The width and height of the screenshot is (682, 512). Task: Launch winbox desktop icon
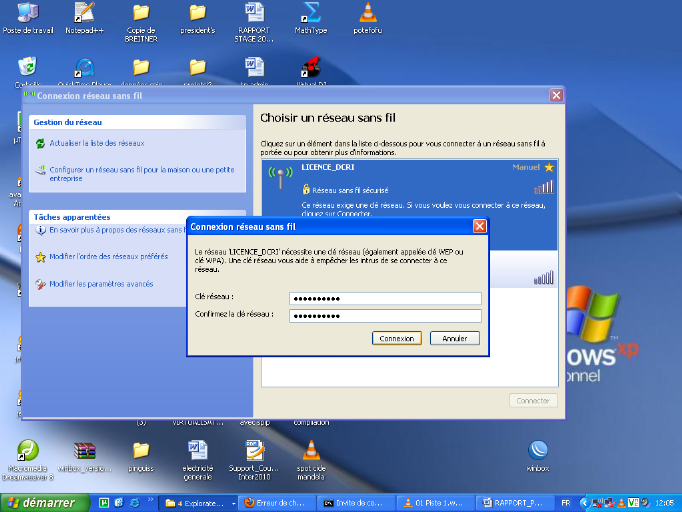click(x=538, y=456)
